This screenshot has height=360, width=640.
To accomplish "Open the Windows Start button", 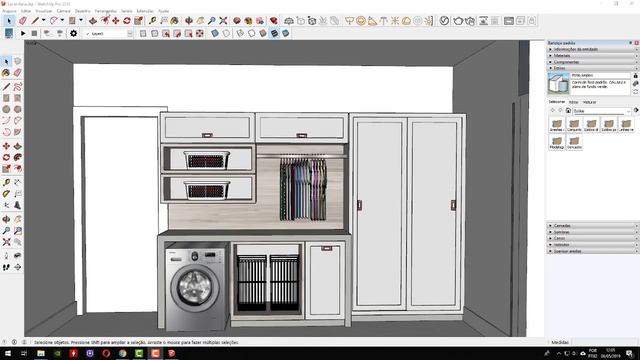I will [7, 353].
